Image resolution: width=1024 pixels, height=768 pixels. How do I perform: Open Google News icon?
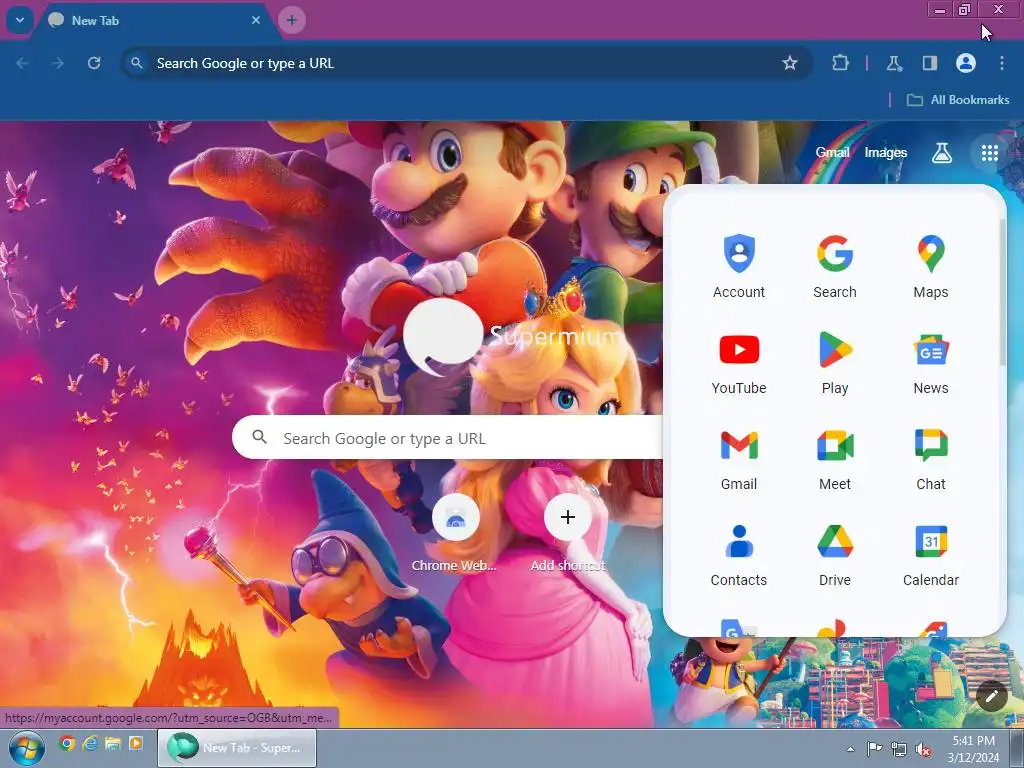[931, 362]
